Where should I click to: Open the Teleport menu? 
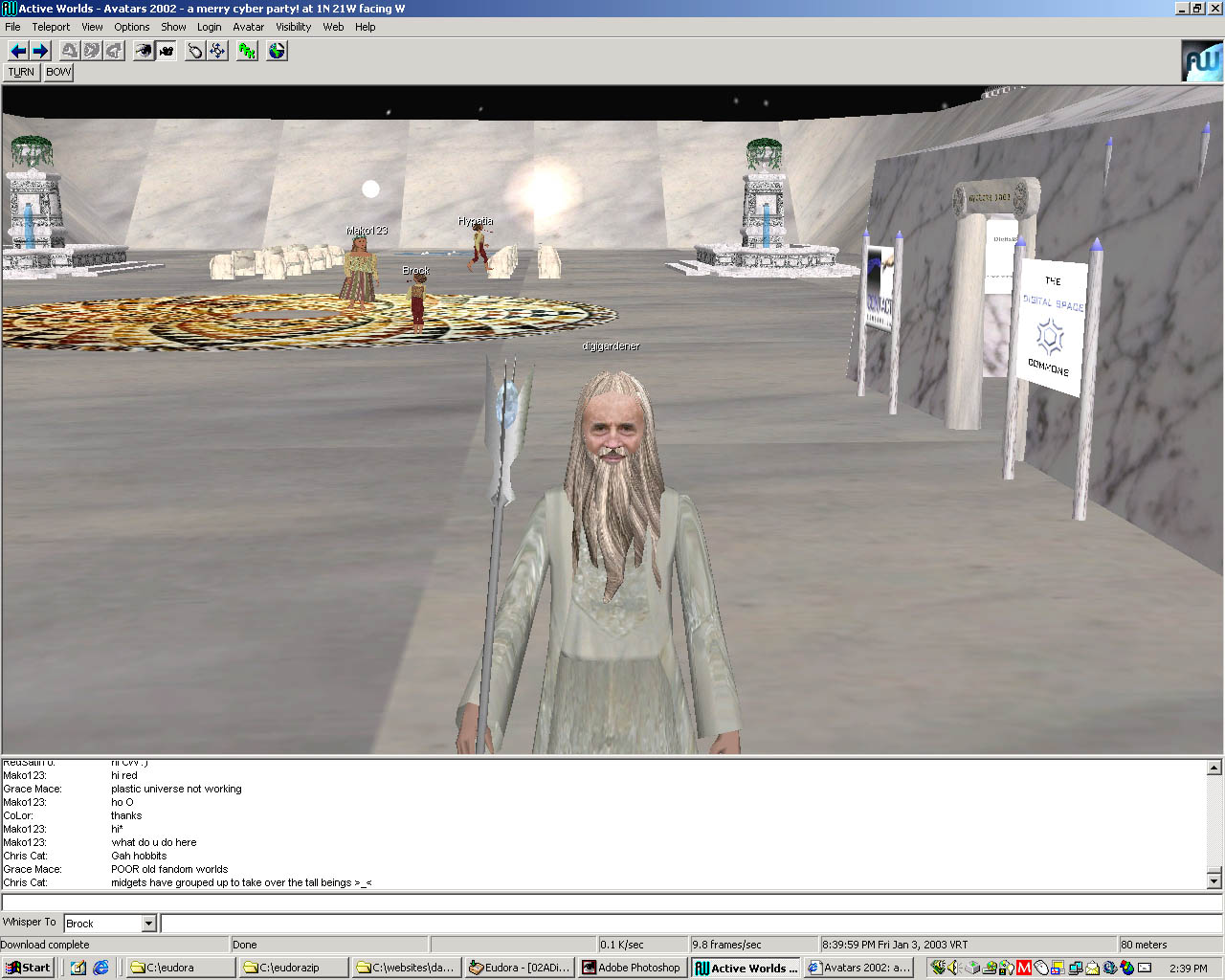tap(51, 27)
